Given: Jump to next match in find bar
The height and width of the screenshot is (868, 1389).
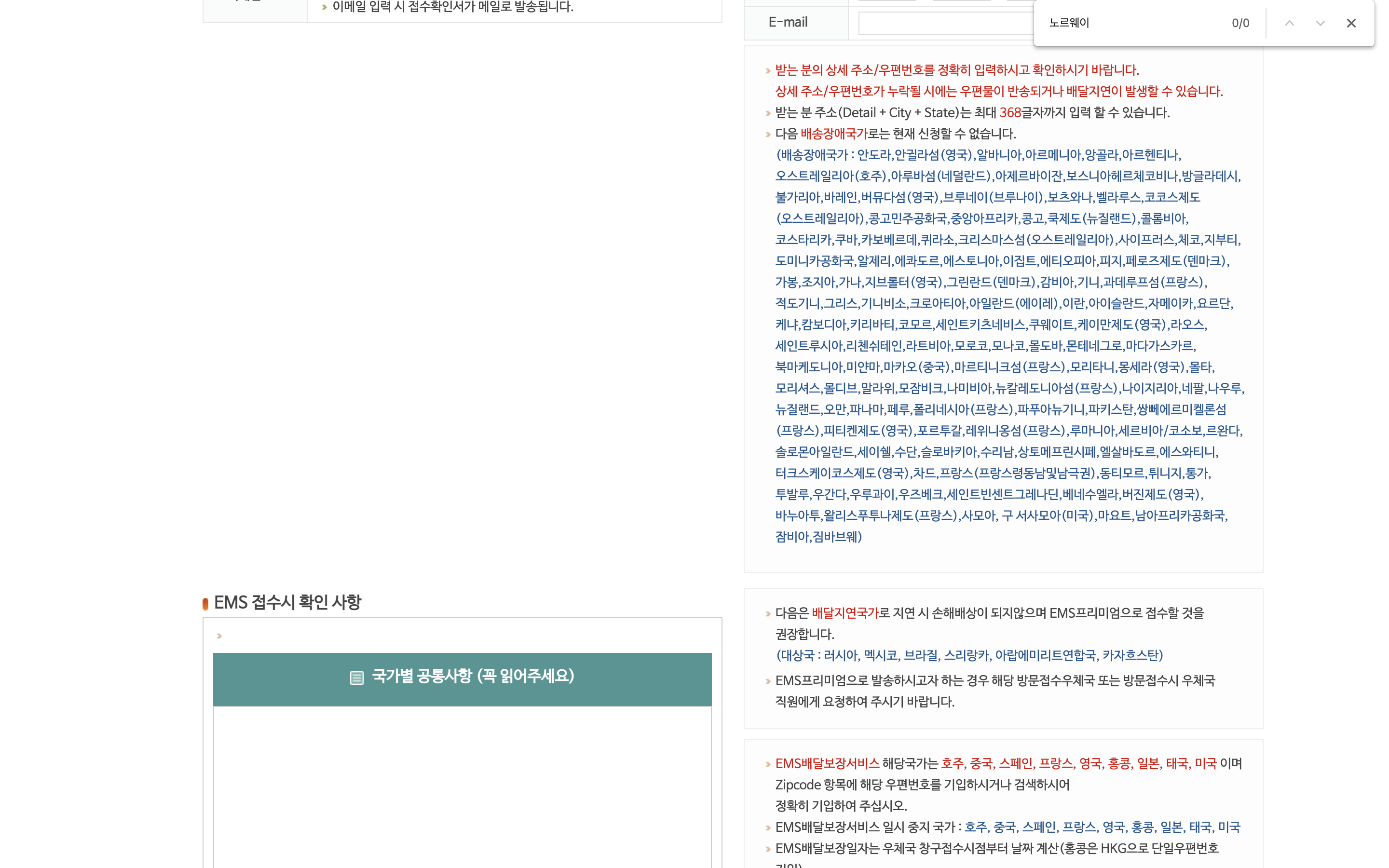Looking at the screenshot, I should tap(1320, 23).
